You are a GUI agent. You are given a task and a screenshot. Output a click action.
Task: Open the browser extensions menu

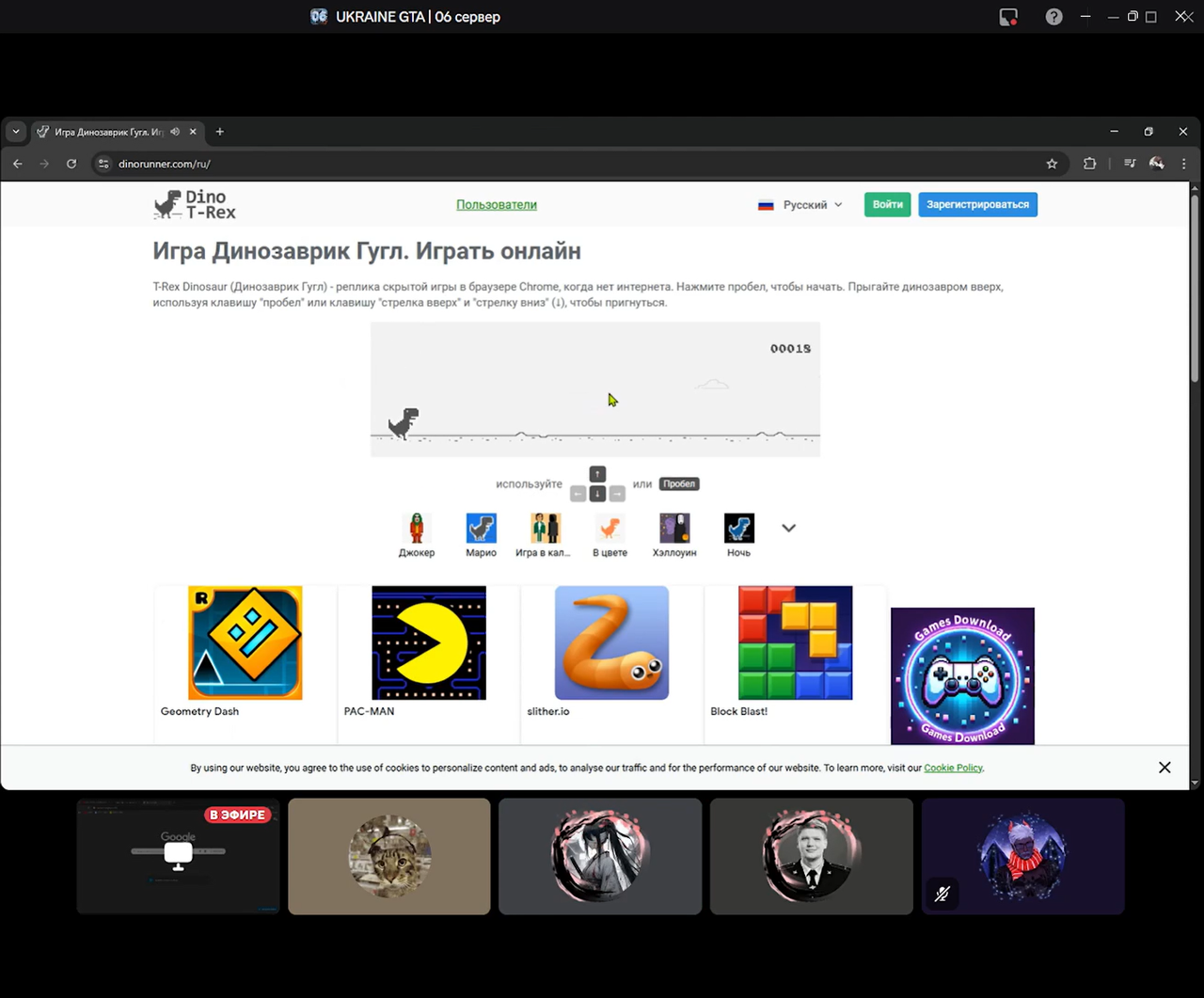1089,164
